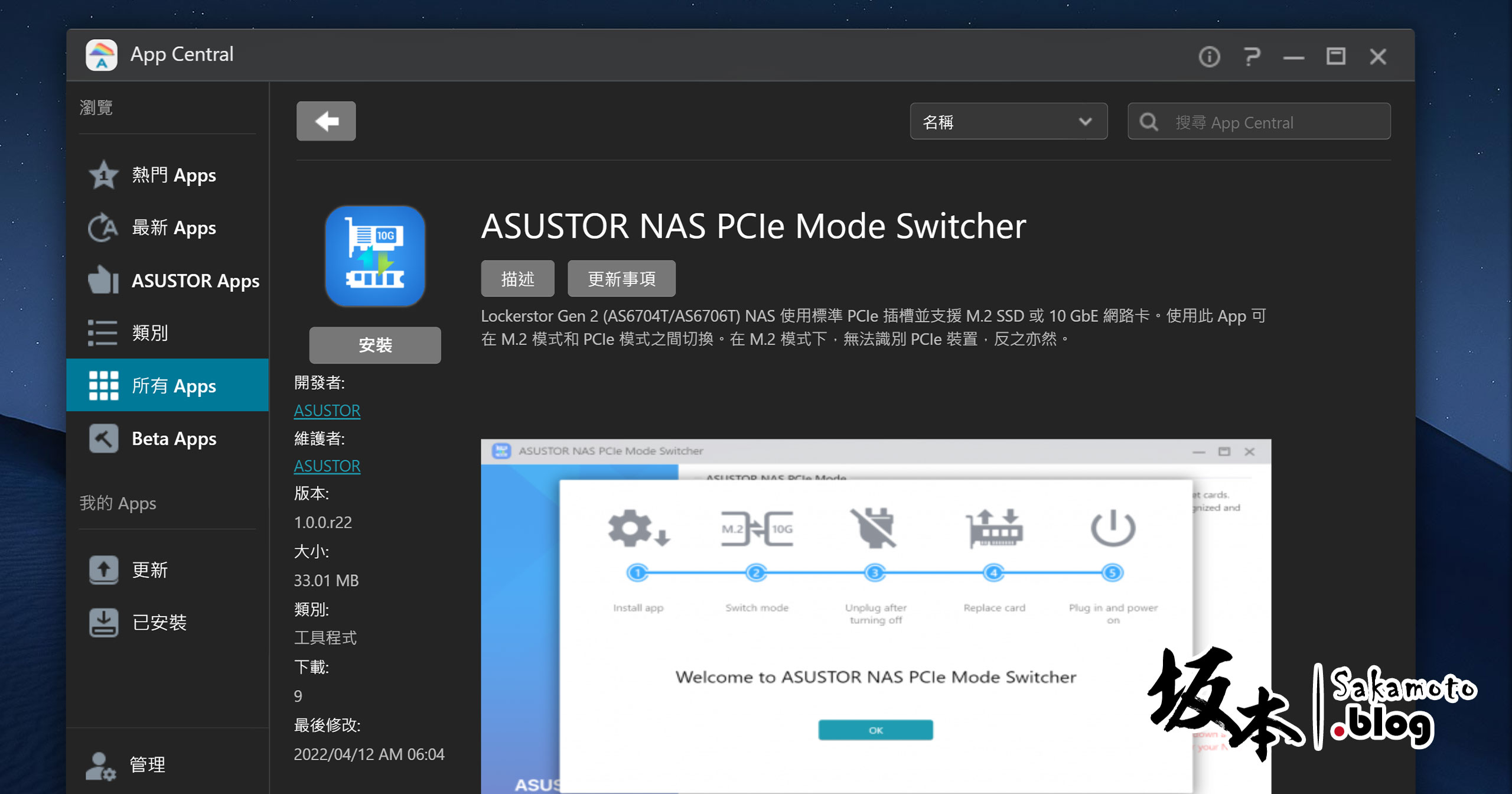Open the maintainer ASUSTOR link
Screen dimensions: 1512x794
pos(327,466)
